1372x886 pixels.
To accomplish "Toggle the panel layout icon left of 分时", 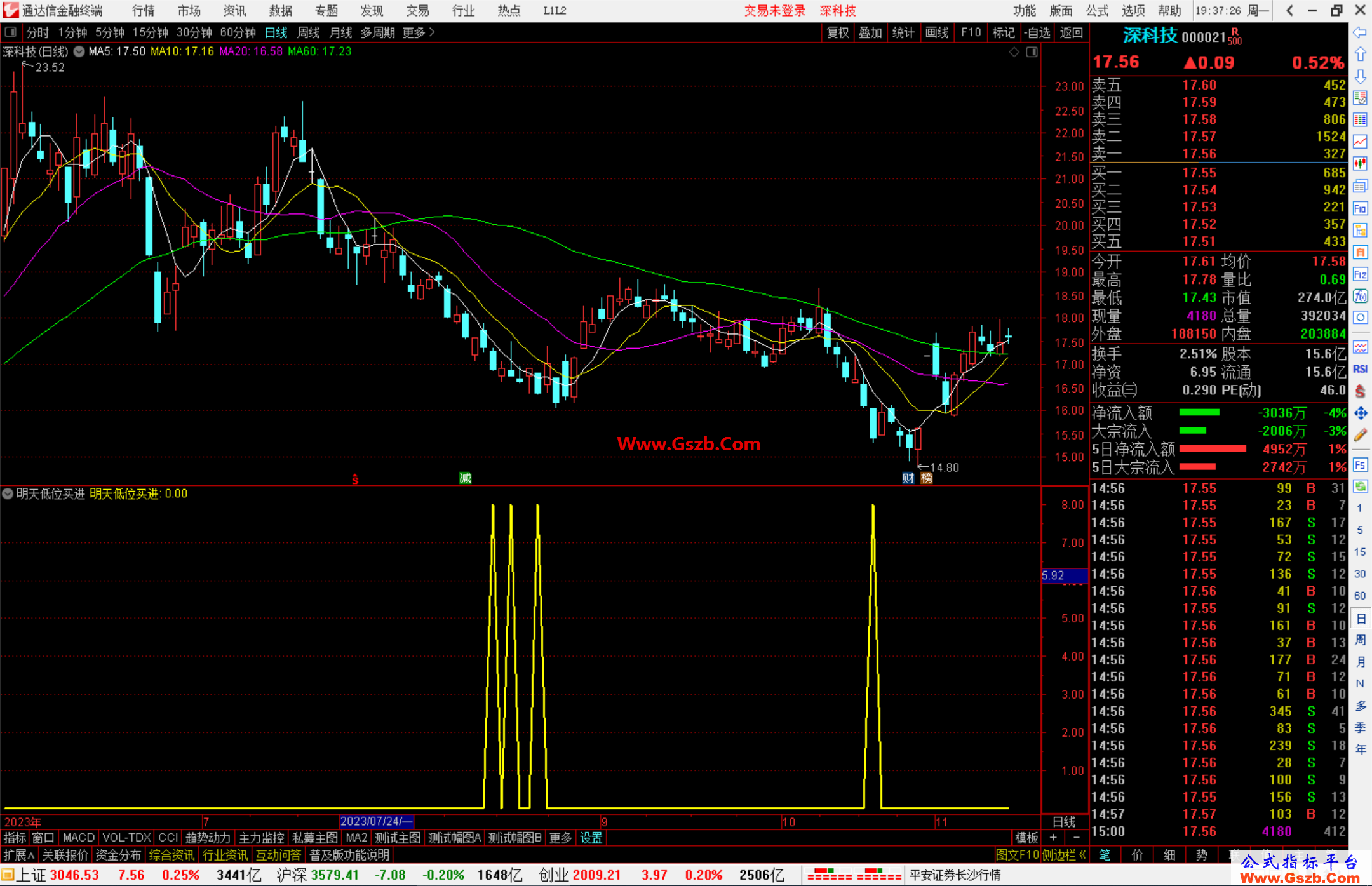I will (x=10, y=32).
